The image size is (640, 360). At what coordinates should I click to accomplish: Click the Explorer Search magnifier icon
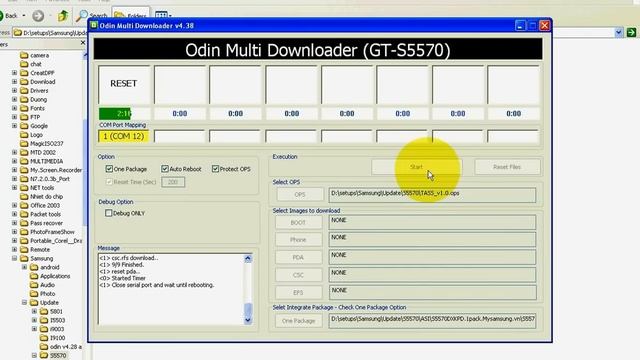[82, 16]
